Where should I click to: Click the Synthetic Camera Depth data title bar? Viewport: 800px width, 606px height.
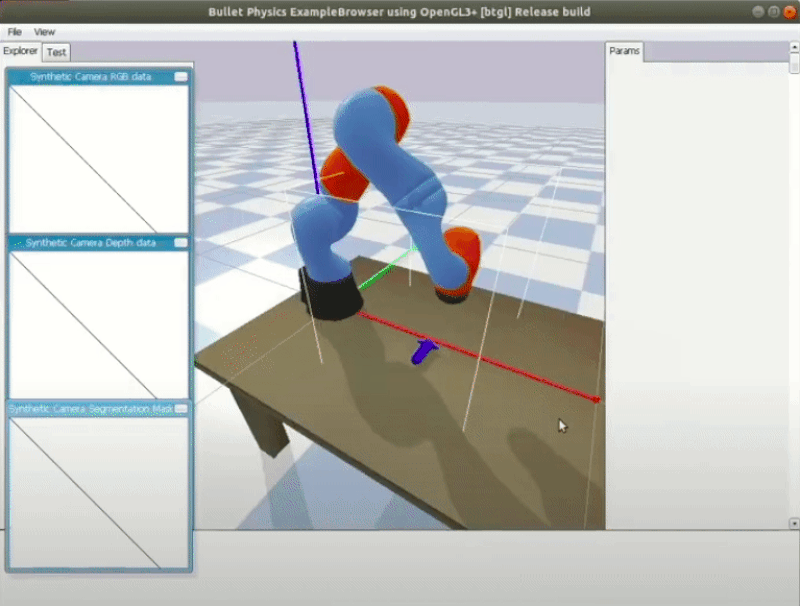tap(90, 243)
